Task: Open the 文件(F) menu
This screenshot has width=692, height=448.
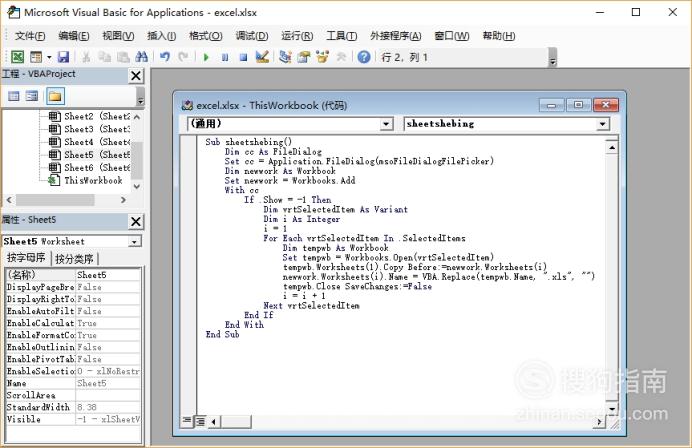Action: (x=30, y=36)
